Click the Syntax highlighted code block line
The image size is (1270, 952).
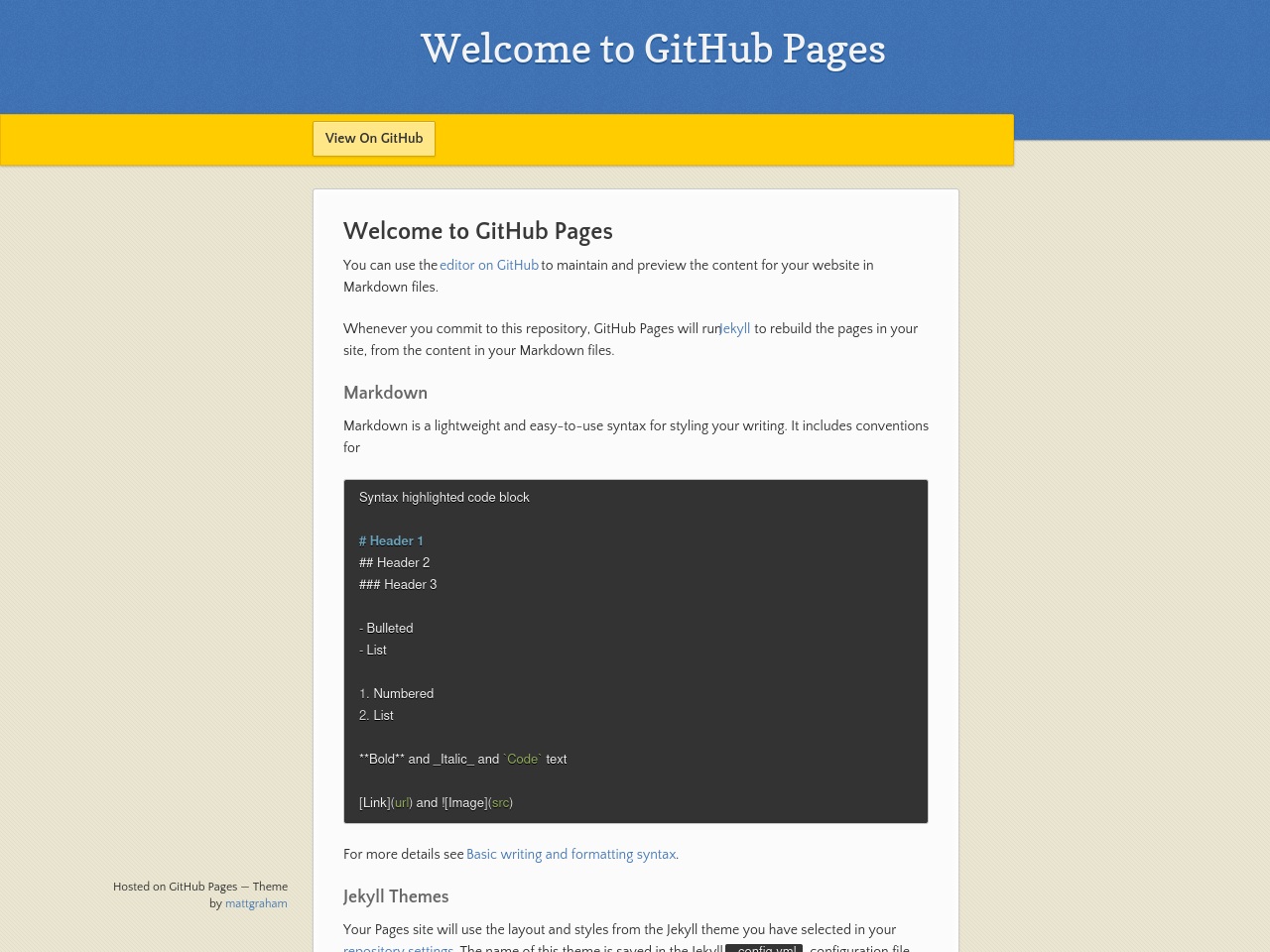tap(444, 498)
